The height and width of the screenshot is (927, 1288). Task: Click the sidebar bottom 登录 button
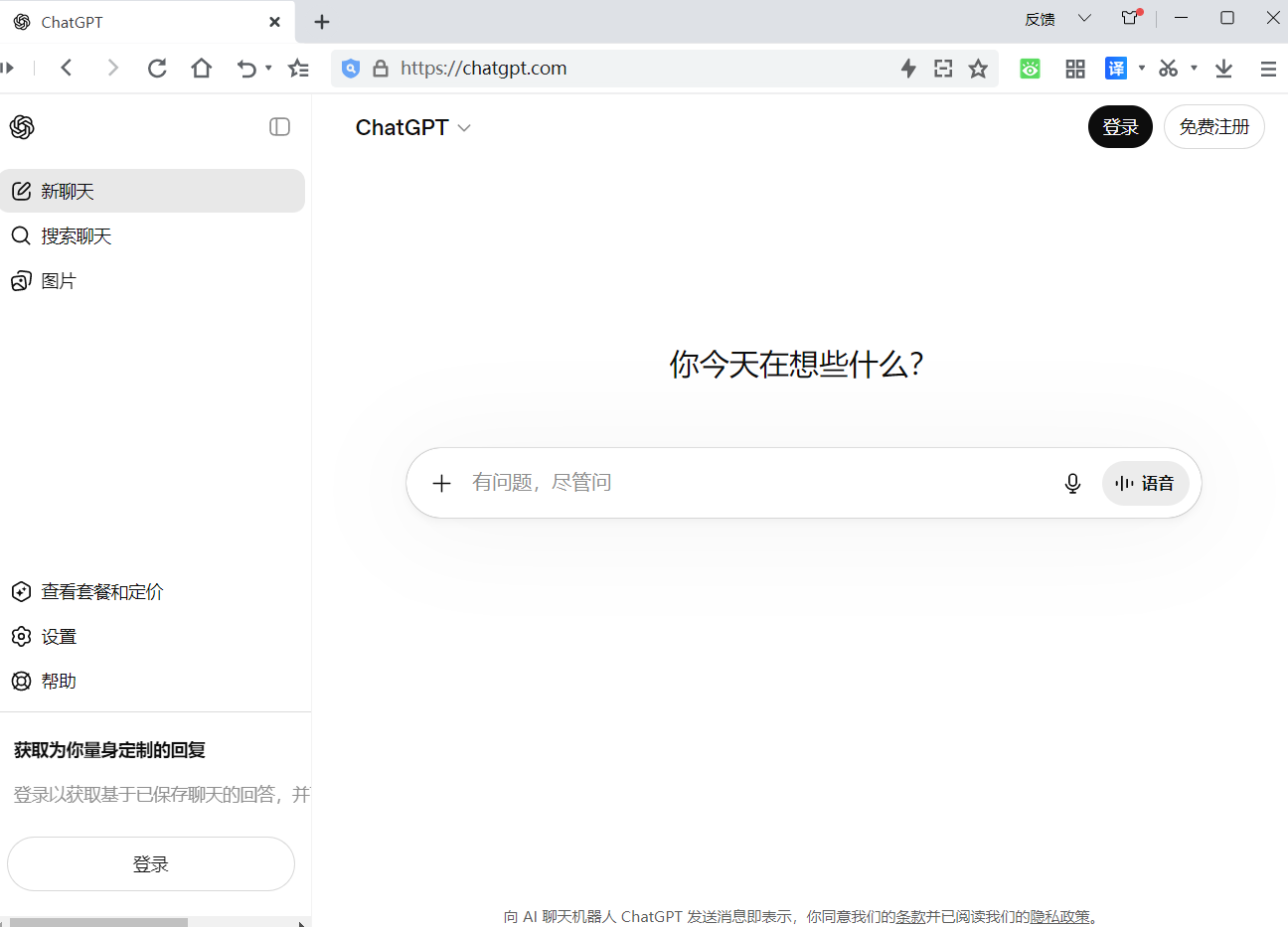point(151,864)
